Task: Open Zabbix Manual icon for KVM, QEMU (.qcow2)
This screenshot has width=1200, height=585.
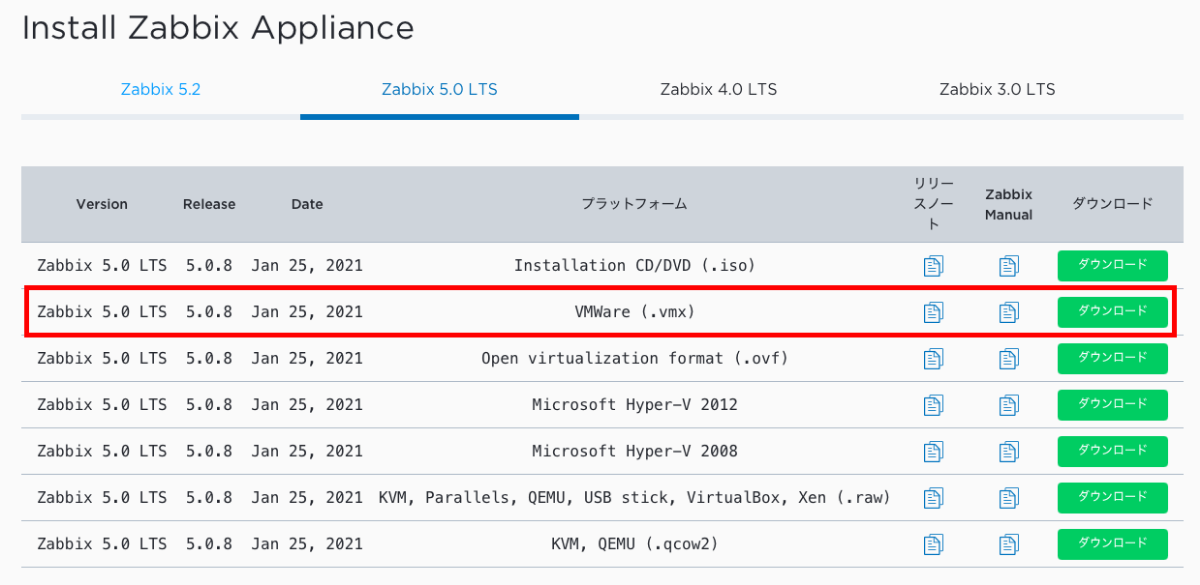Action: 1008,544
